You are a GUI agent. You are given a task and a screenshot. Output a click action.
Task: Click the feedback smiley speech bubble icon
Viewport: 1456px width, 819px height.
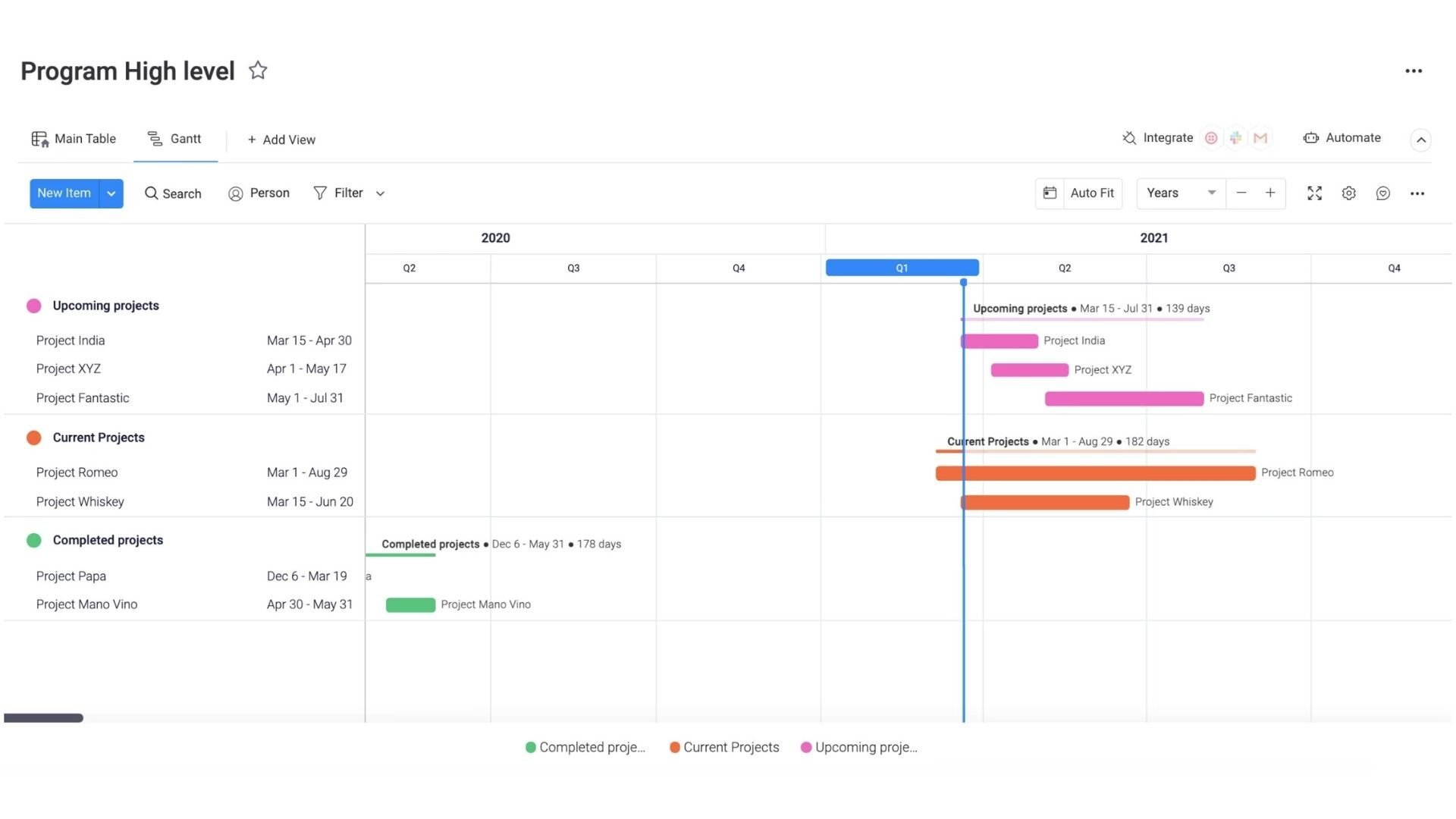(x=1382, y=193)
